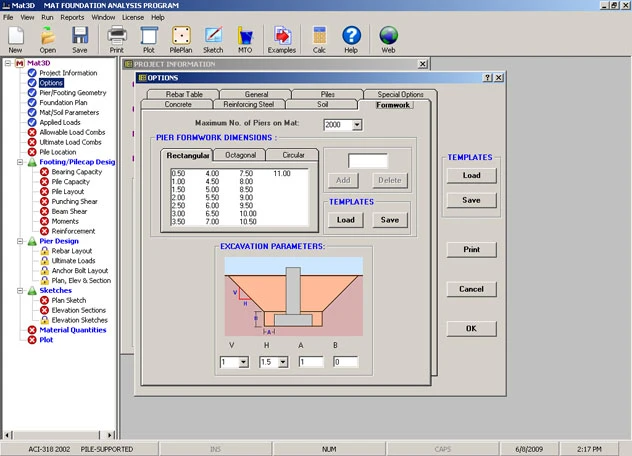Viewport: 632px width, 456px height.
Task: Select Material Quantities tree node
Action: [x=73, y=330]
